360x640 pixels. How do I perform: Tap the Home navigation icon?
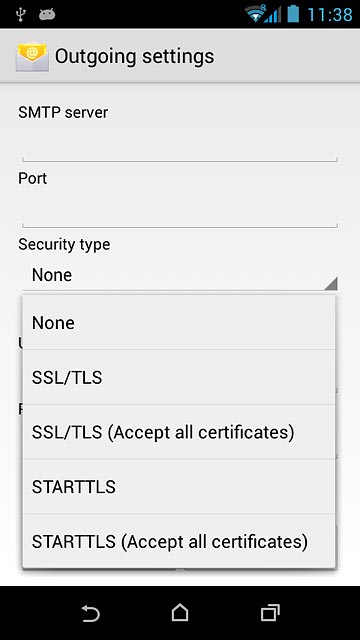[x=180, y=613]
